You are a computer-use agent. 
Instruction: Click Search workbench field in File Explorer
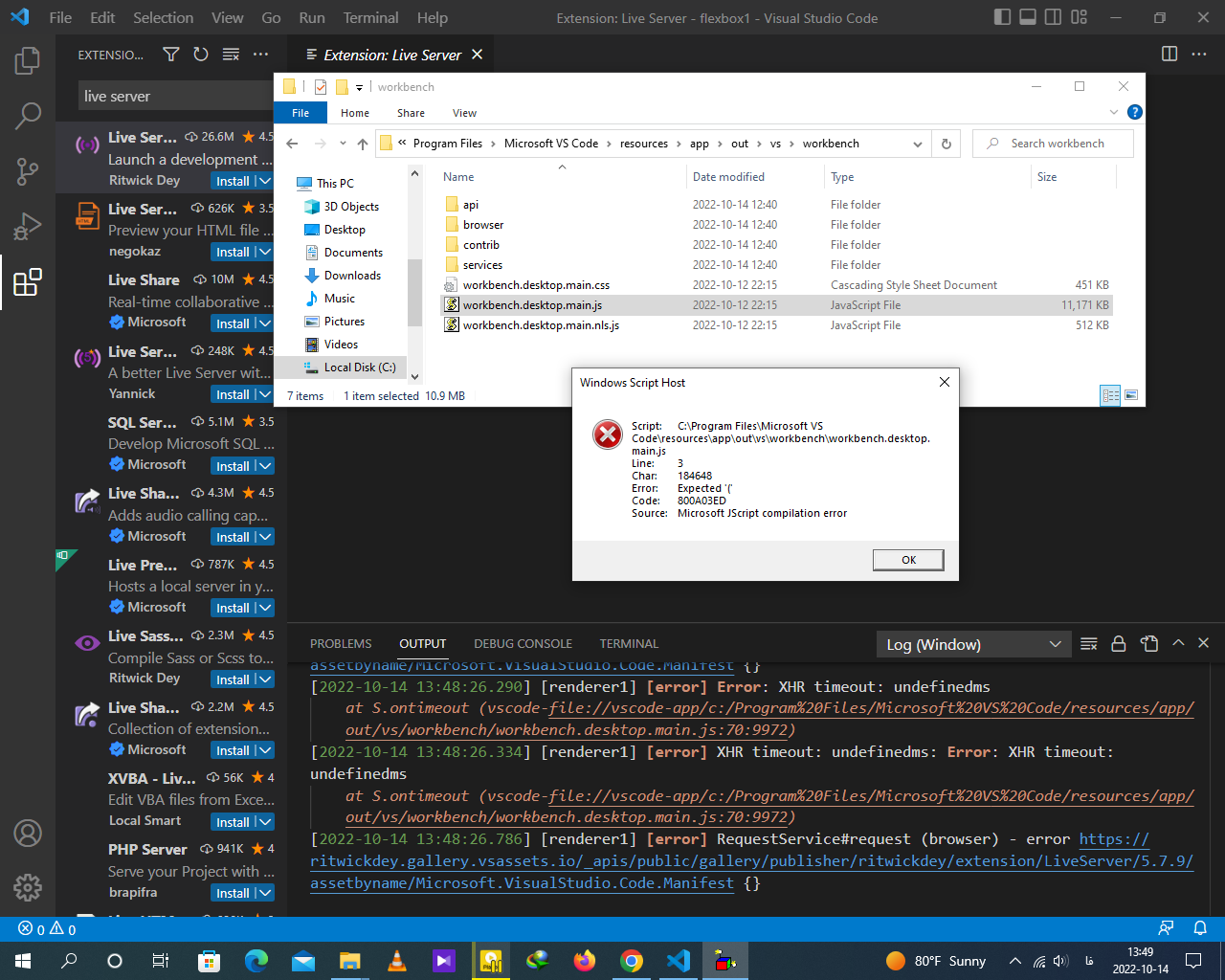(x=1053, y=144)
